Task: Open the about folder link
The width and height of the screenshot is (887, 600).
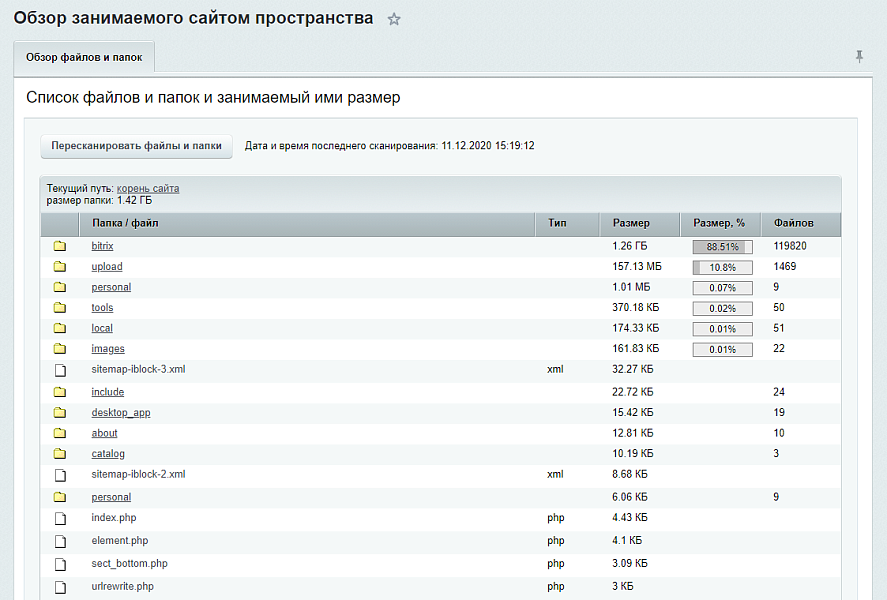Action: [x=104, y=433]
